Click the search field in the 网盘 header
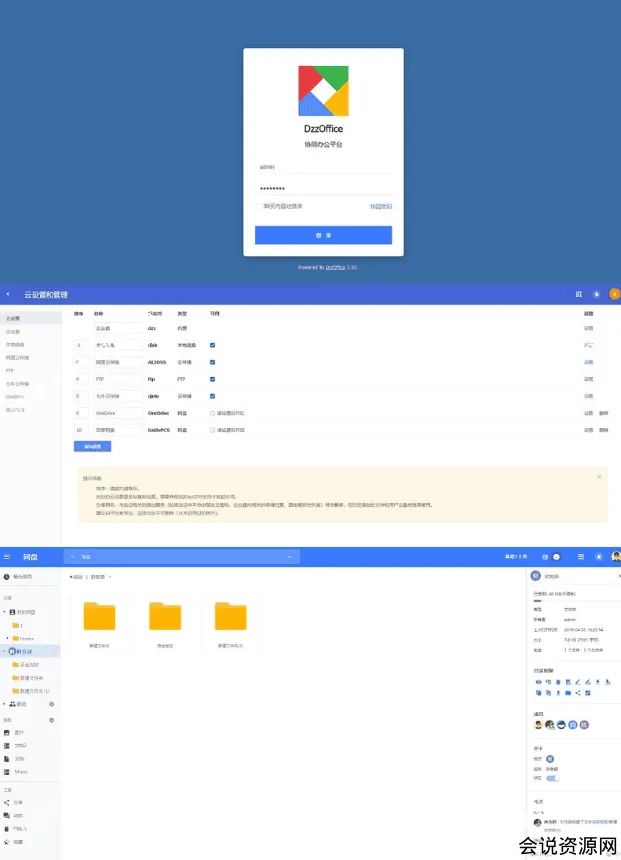This screenshot has height=860, width=621. [x=182, y=557]
